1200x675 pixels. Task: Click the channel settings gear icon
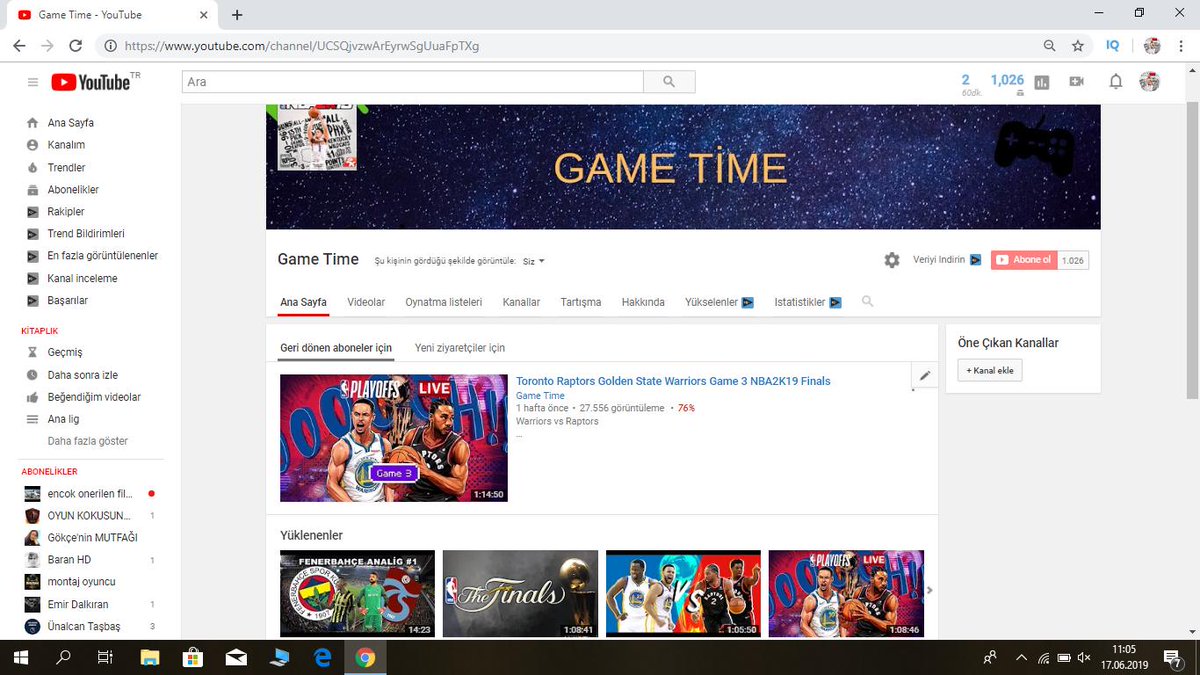[x=892, y=260]
